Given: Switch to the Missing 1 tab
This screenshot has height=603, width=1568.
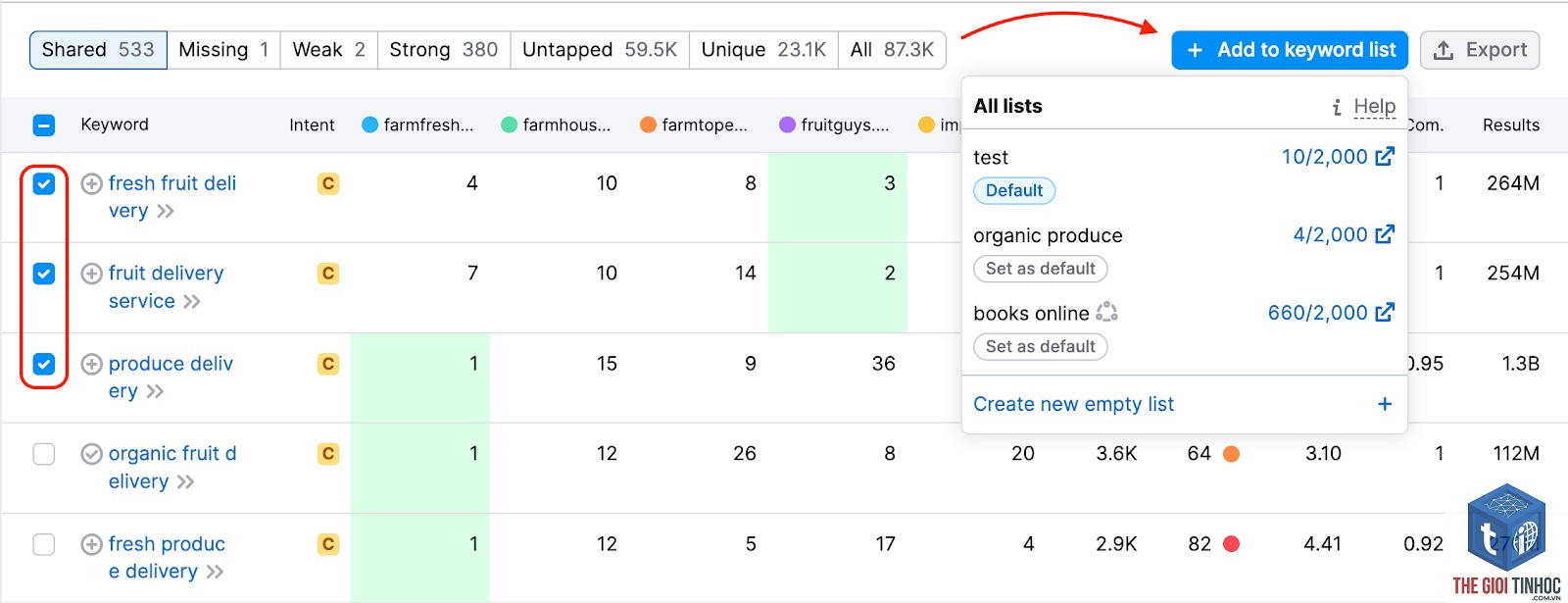Looking at the screenshot, I should pyautogui.click(x=223, y=50).
